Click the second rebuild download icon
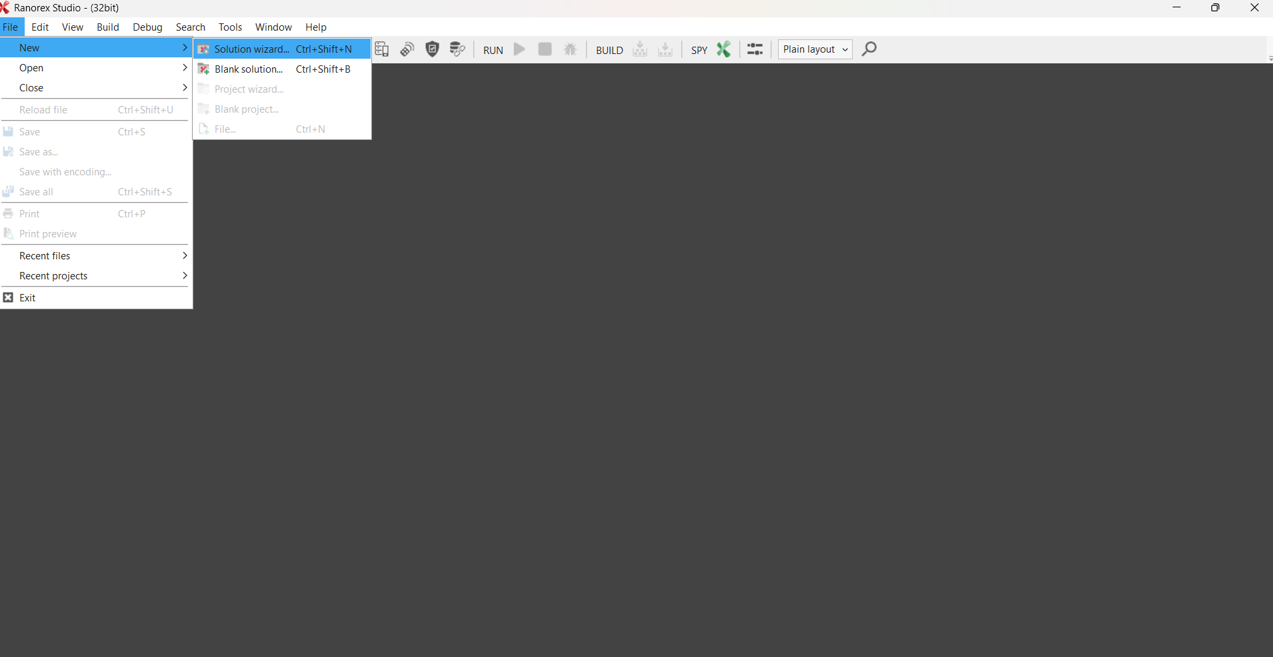Screen dimensions: 1273x657 665,49
